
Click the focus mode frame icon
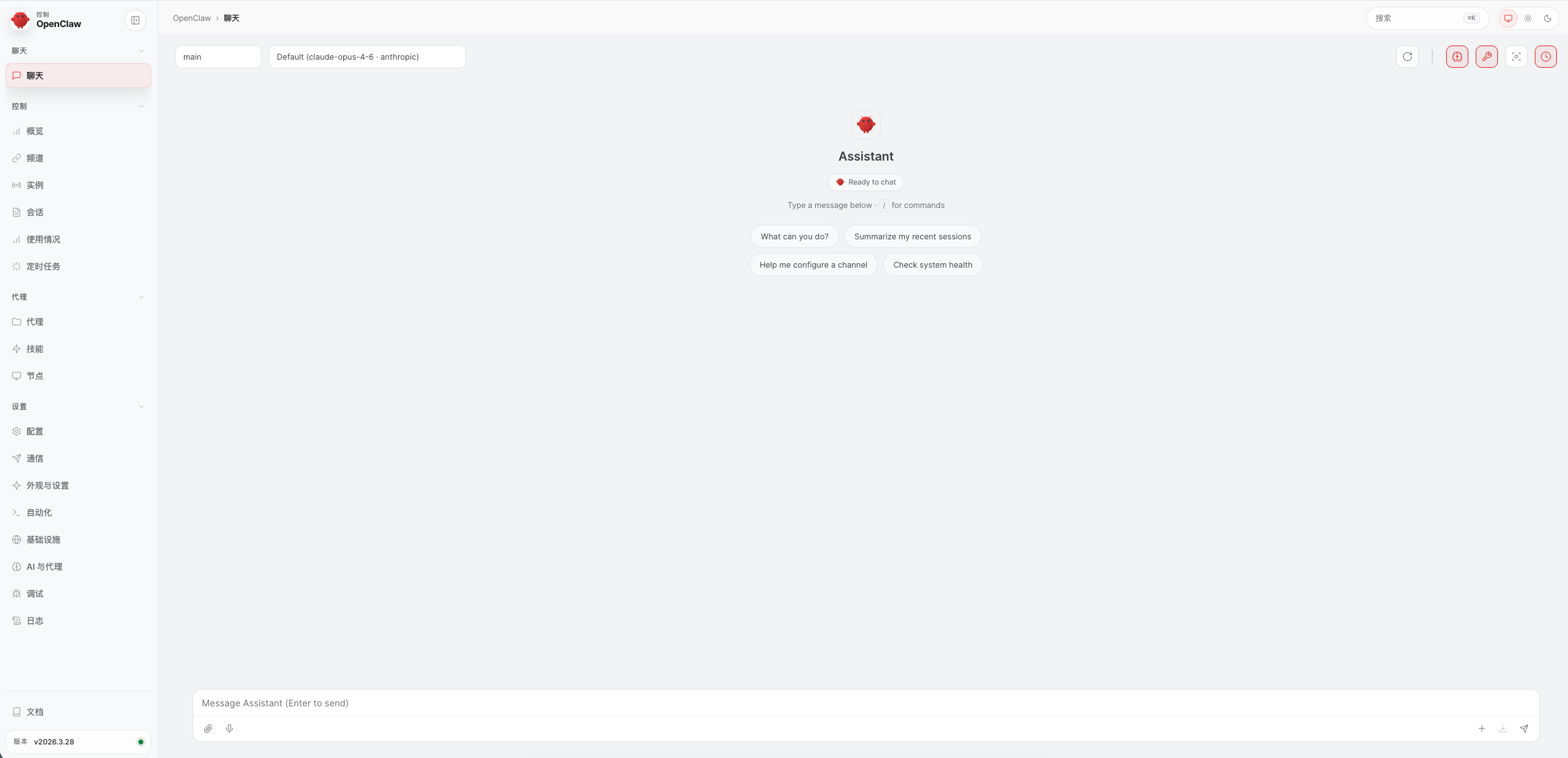point(1516,57)
